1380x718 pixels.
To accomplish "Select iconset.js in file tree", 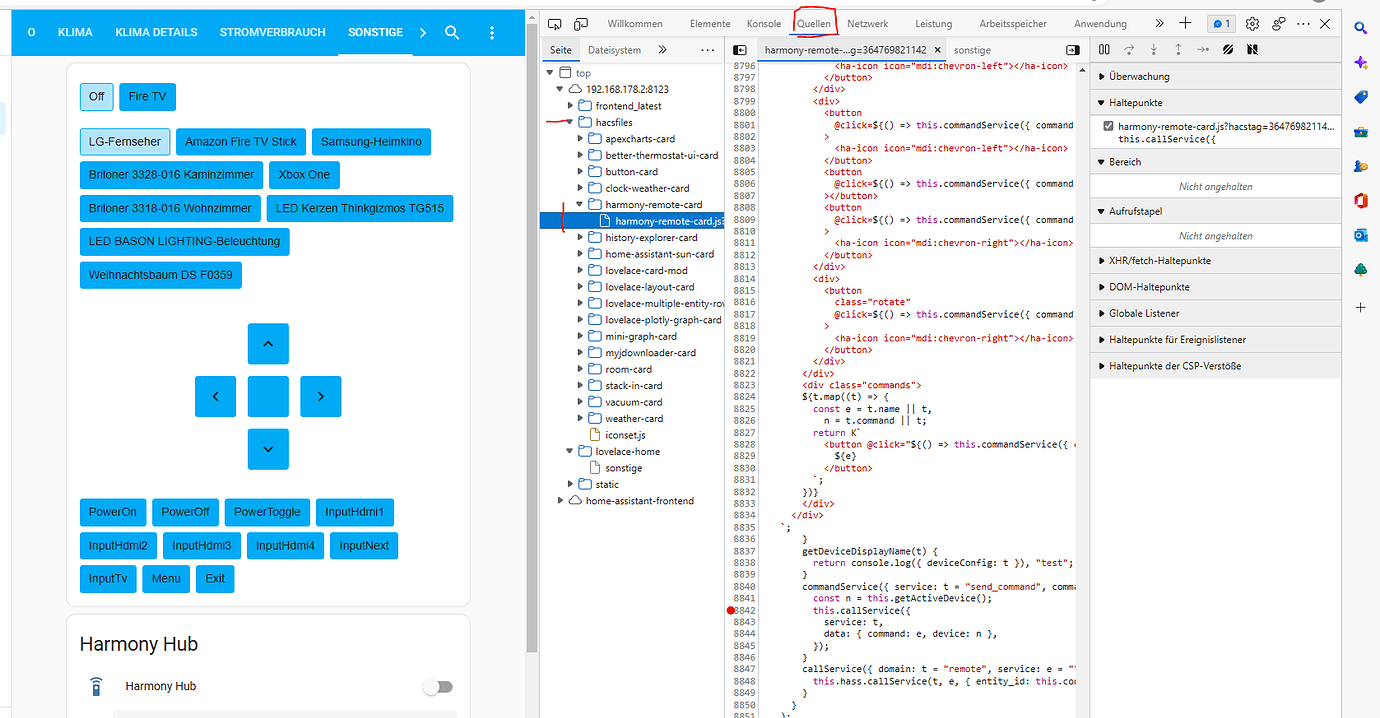I will click(625, 435).
